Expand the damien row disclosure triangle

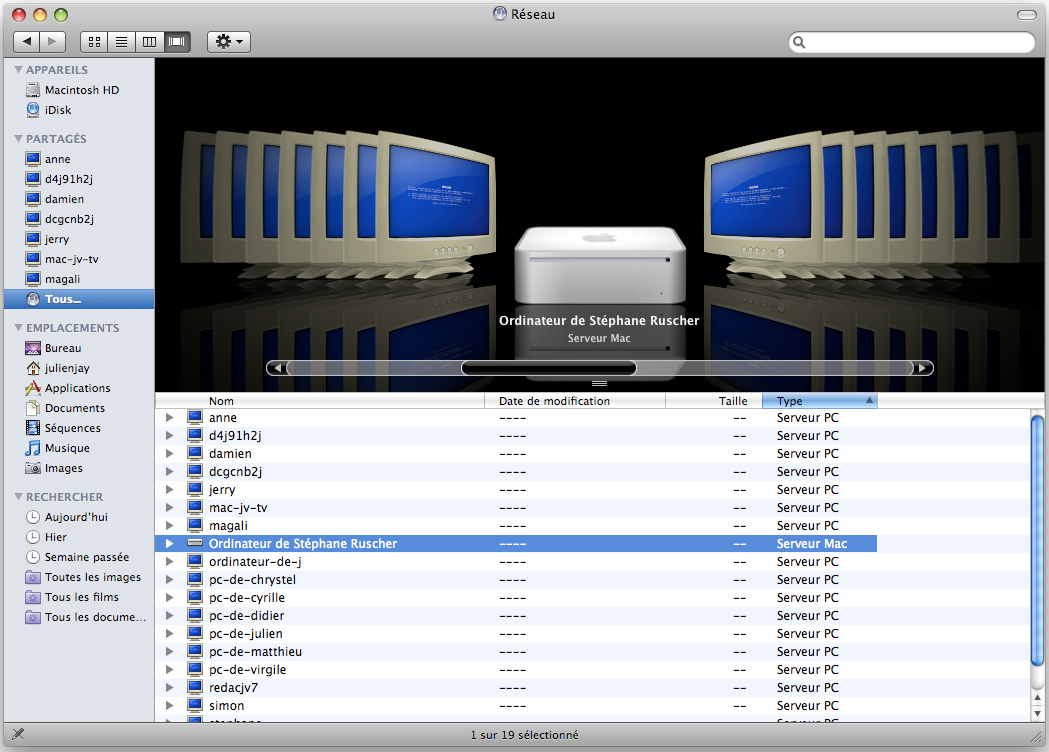tap(169, 454)
